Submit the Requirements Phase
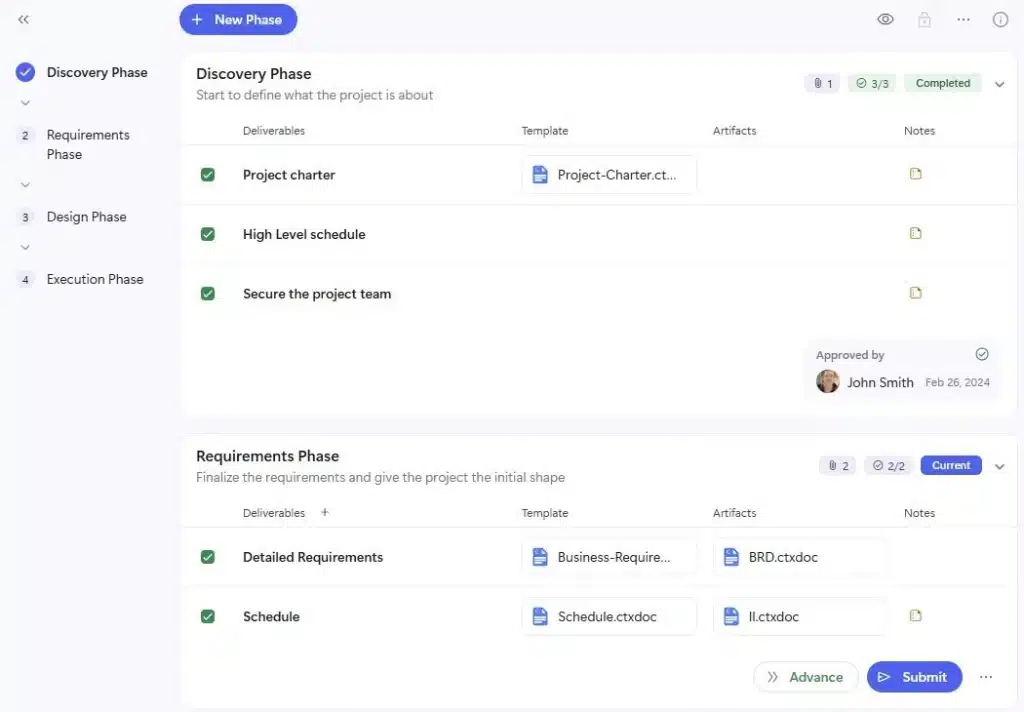The image size is (1024, 712). click(914, 677)
